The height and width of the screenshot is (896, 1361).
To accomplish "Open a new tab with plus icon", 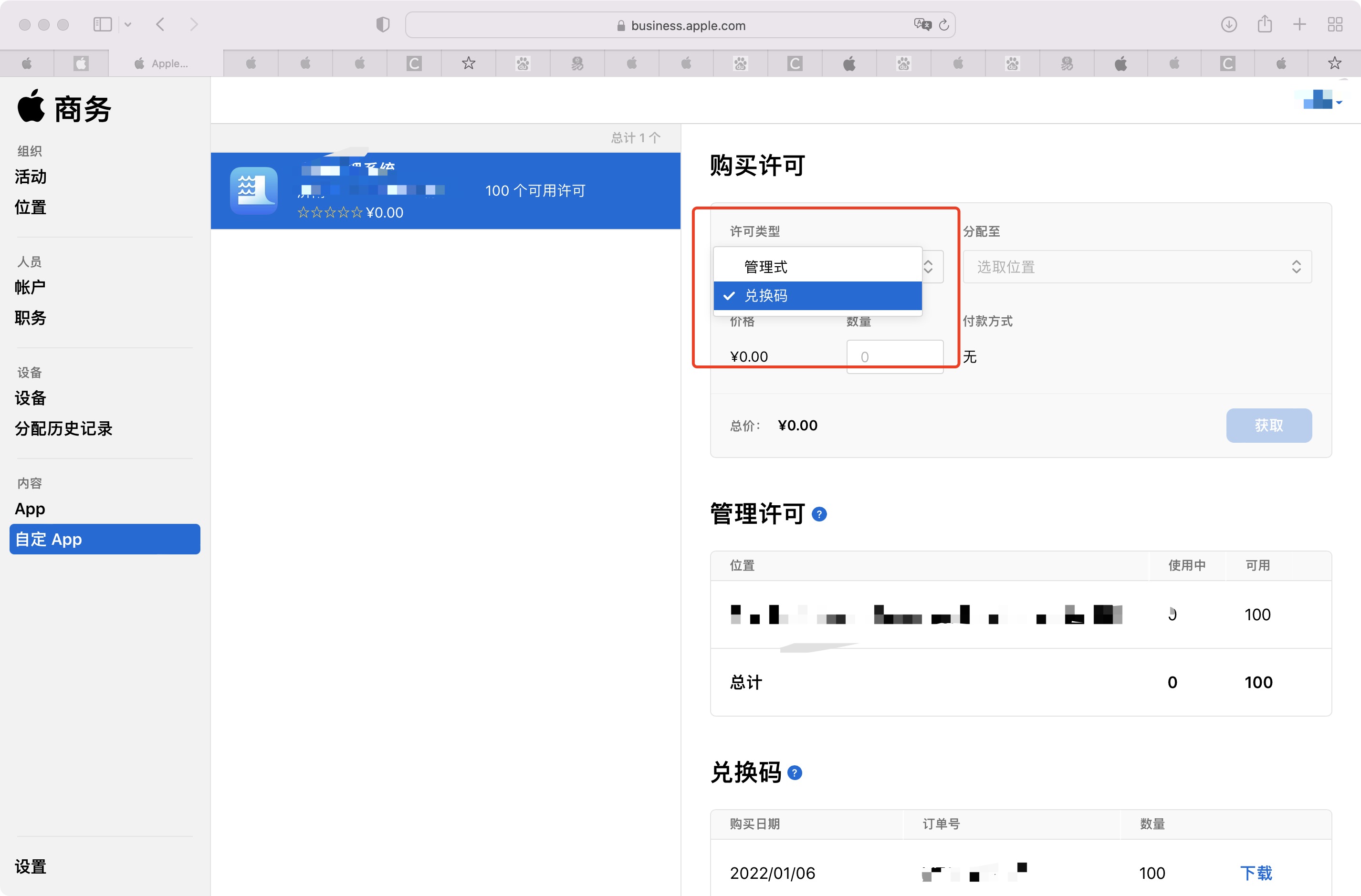I will [x=1299, y=25].
